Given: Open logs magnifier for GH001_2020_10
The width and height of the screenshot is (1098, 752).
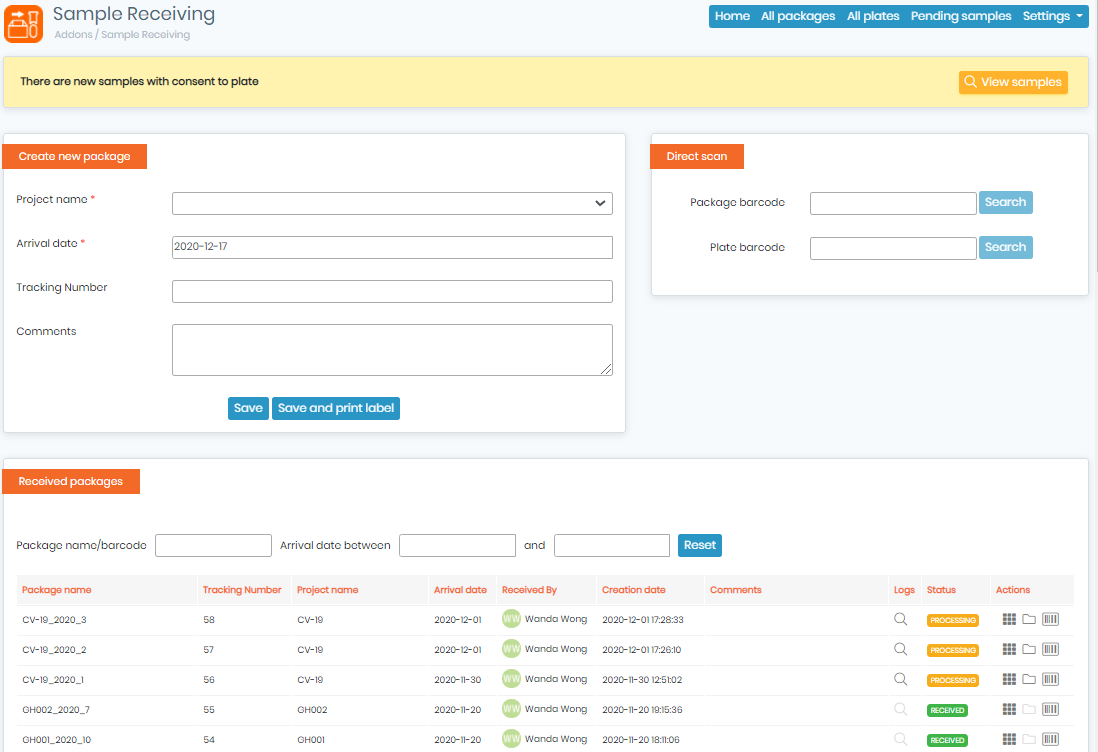Looking at the screenshot, I should [x=901, y=739].
